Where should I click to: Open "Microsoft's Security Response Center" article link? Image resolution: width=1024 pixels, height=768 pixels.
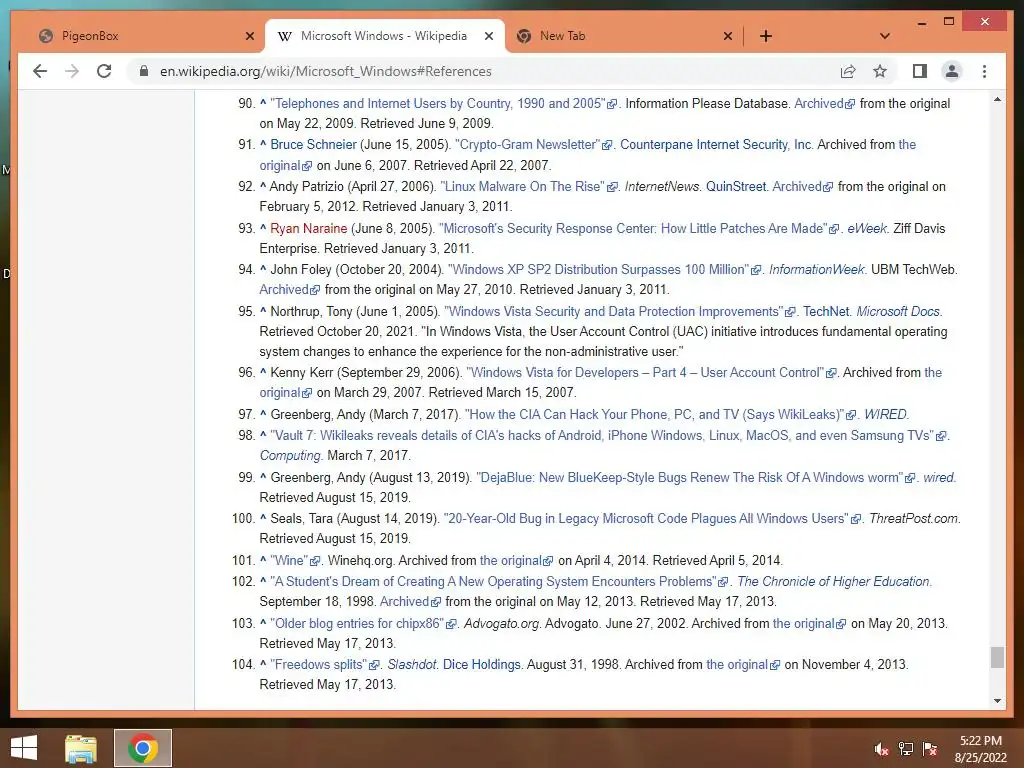point(633,228)
